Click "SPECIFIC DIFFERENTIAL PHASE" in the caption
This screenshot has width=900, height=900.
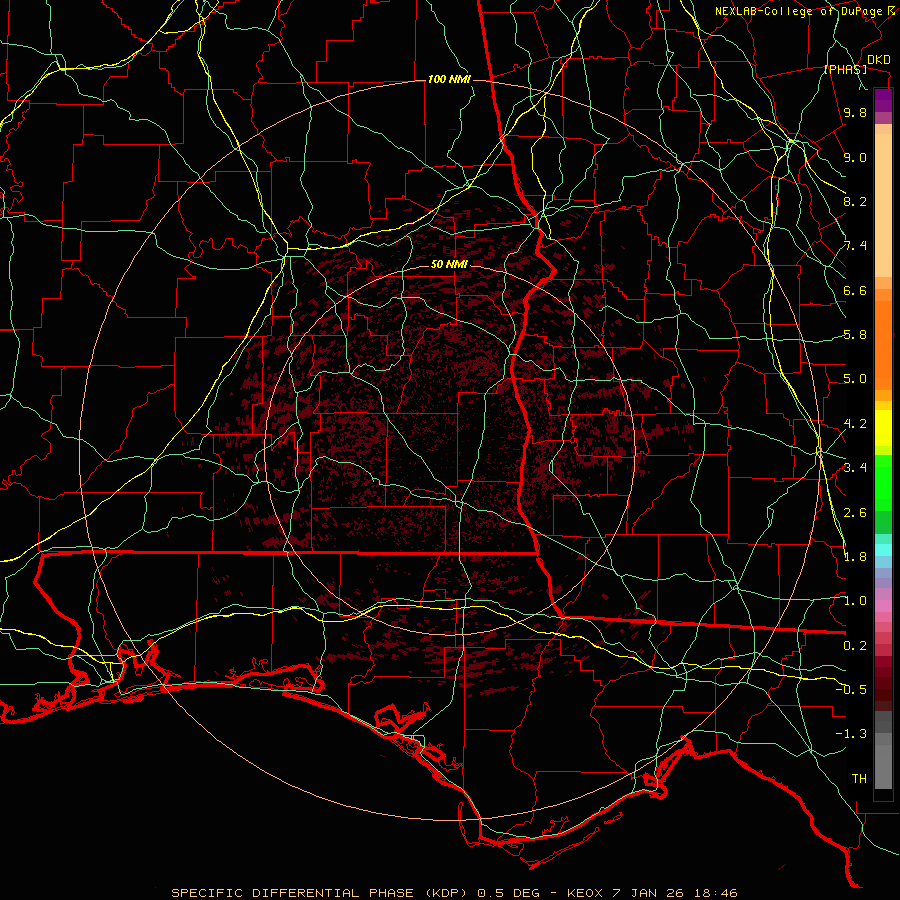click(x=292, y=893)
